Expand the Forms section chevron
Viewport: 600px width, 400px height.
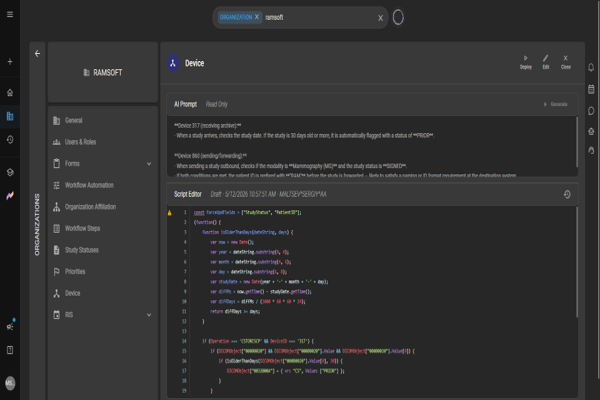149,164
